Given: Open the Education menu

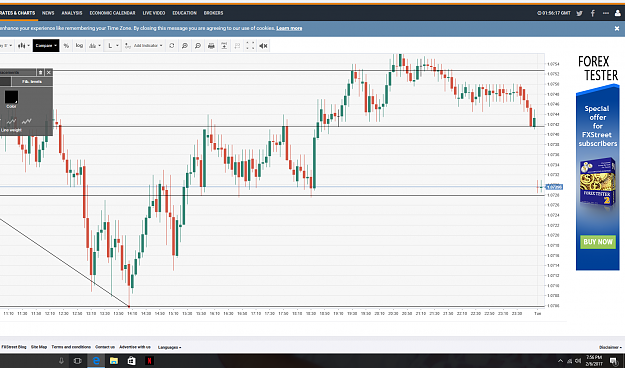Looking at the screenshot, I should [x=185, y=13].
